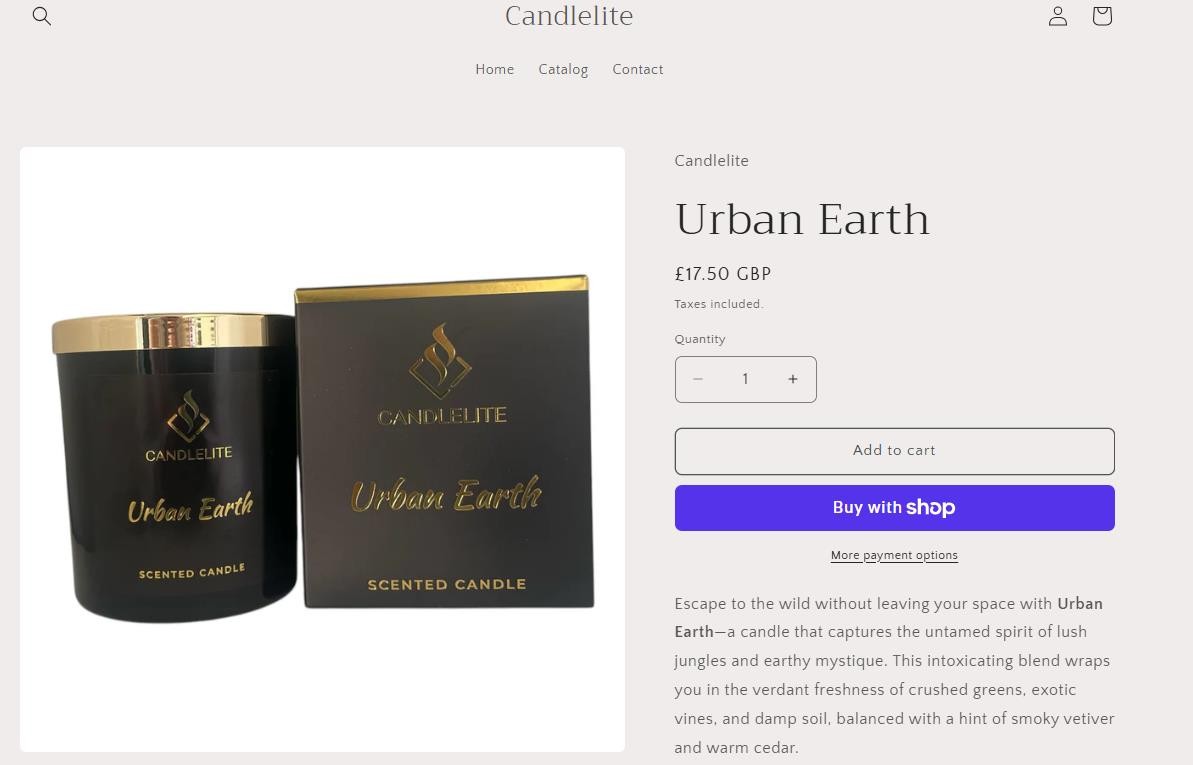1193x765 pixels.
Task: Click the Taxes included note
Action: (x=718, y=304)
